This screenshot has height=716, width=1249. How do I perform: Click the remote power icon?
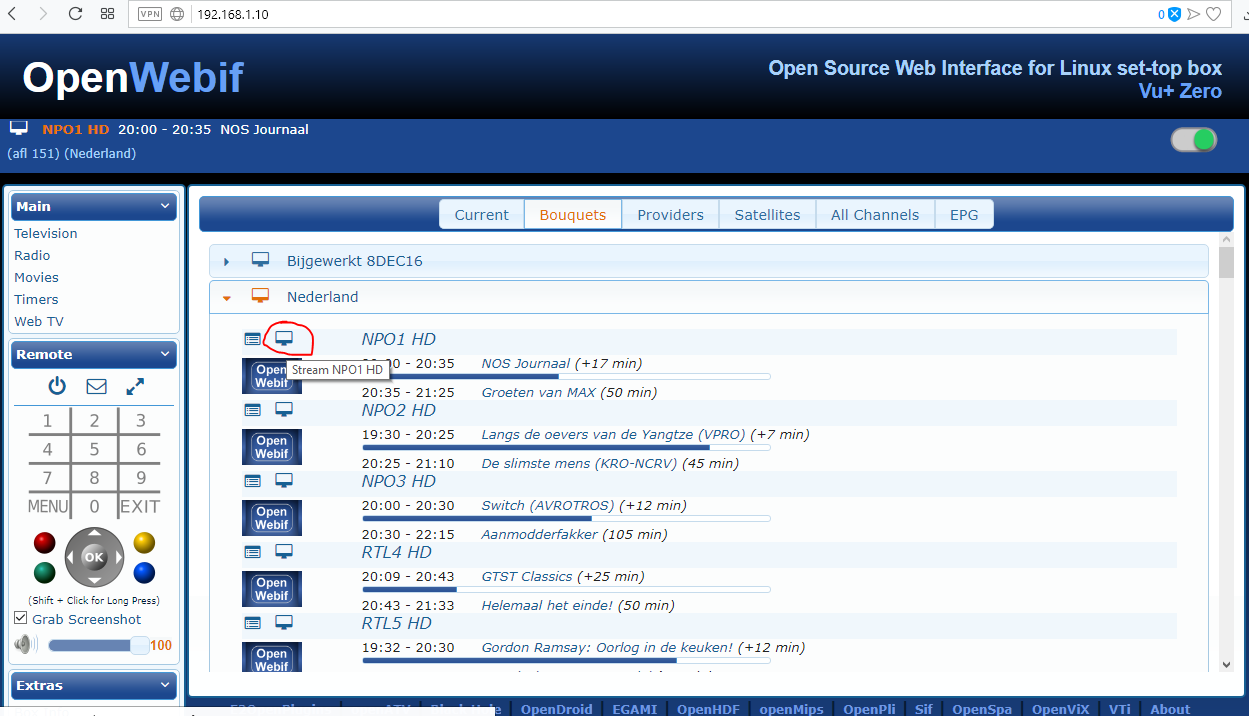tap(57, 386)
